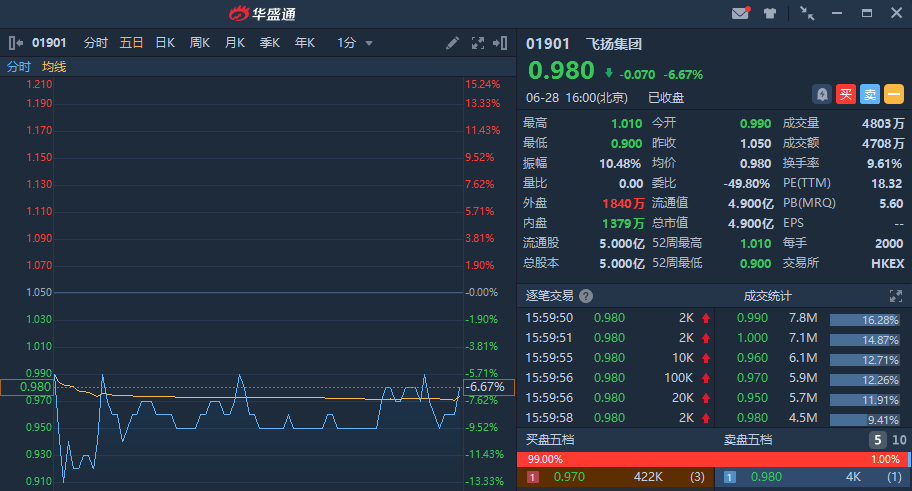Click the 14.87% volume bar
The image size is (912, 491).
[865, 340]
